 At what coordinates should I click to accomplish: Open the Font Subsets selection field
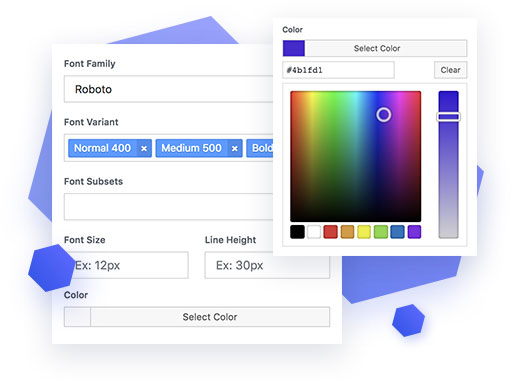pos(169,207)
